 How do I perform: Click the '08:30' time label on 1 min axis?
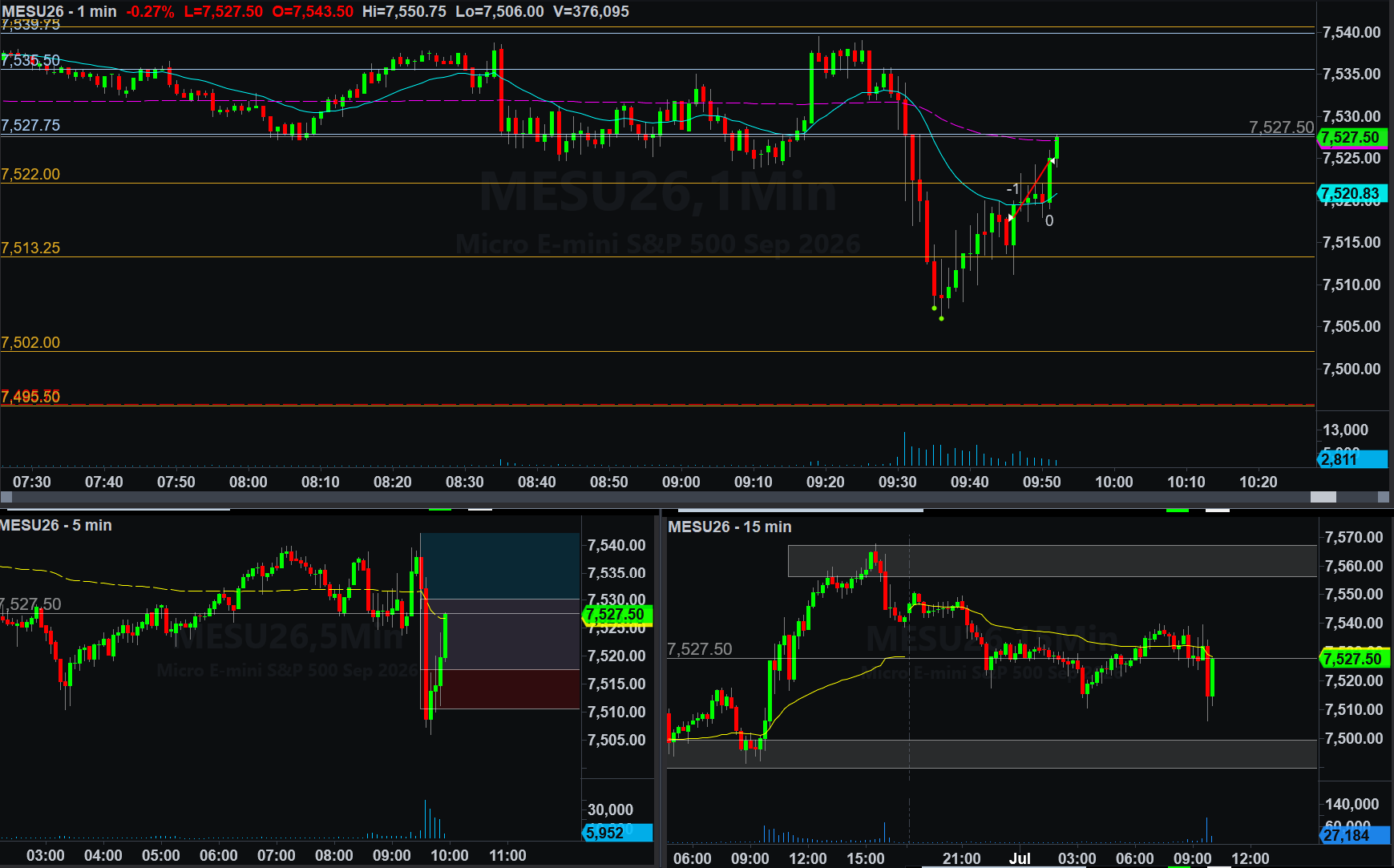pyautogui.click(x=465, y=482)
